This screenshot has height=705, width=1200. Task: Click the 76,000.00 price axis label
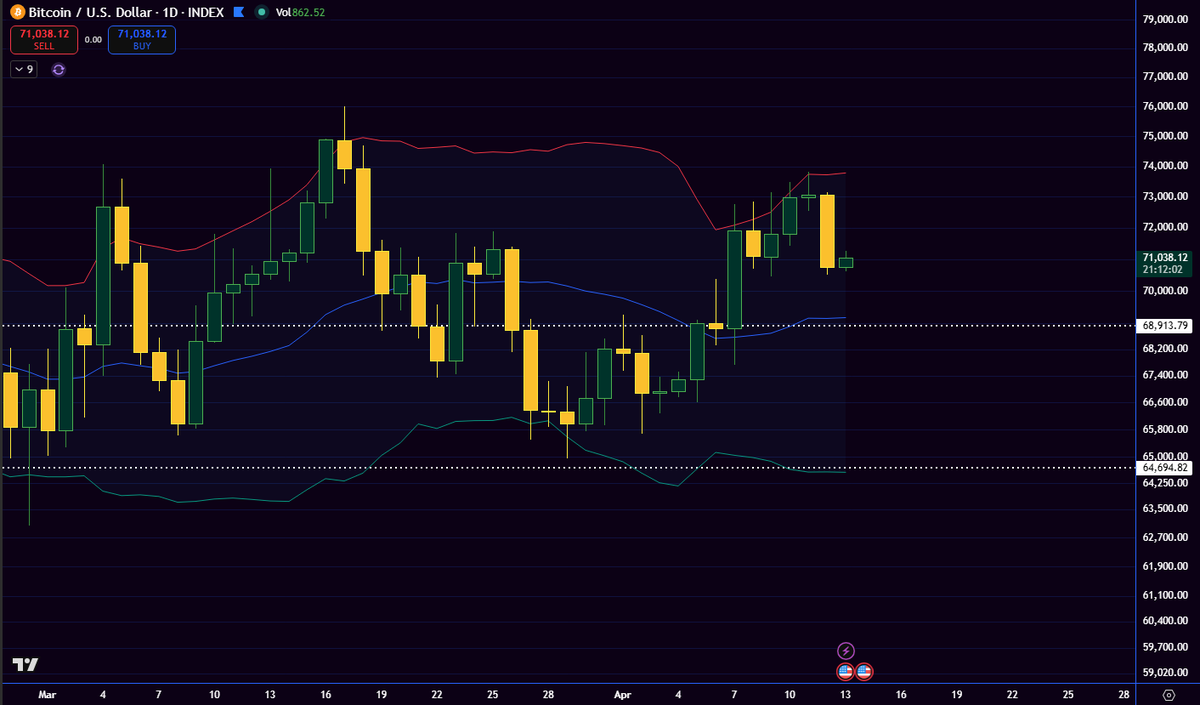pyautogui.click(x=1165, y=106)
